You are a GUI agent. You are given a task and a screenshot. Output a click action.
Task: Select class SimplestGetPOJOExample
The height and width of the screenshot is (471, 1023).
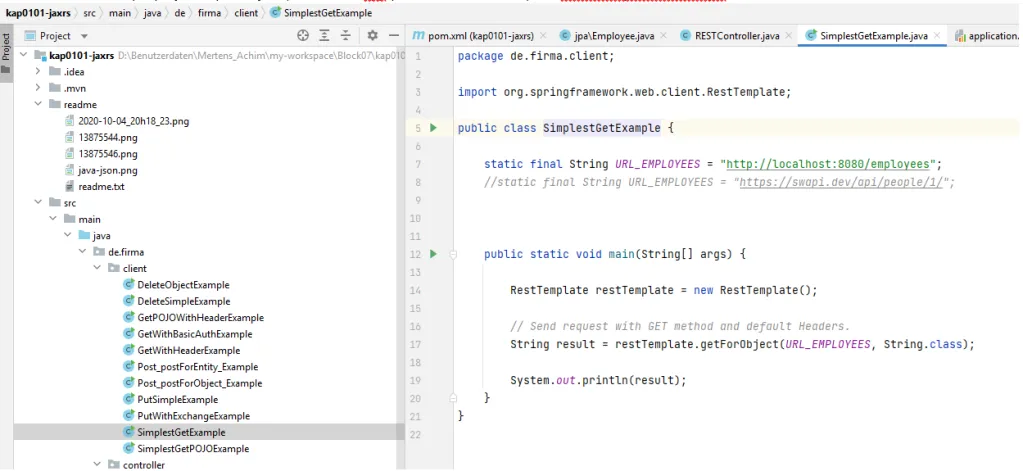pos(193,449)
